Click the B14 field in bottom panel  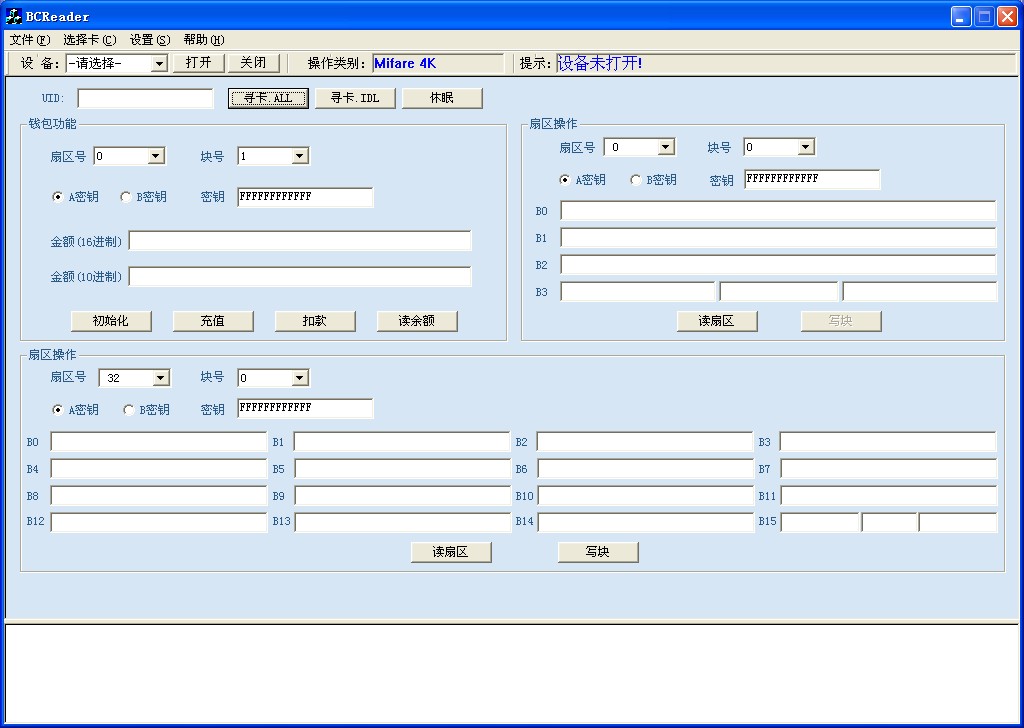646,522
